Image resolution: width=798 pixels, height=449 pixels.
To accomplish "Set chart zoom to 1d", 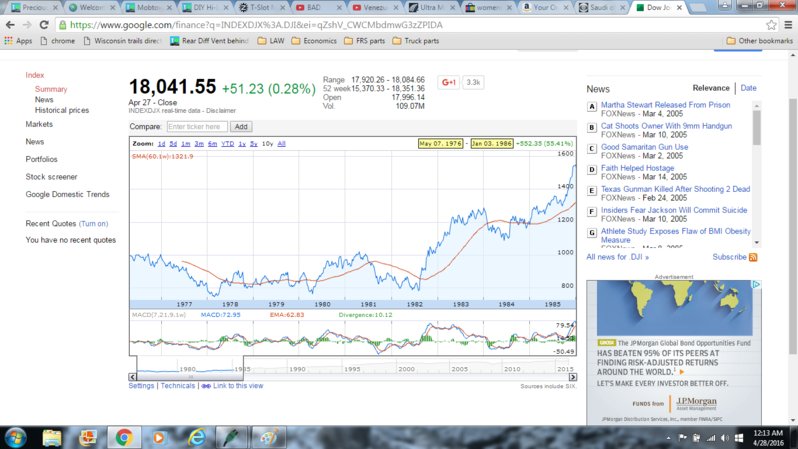I will (161, 144).
